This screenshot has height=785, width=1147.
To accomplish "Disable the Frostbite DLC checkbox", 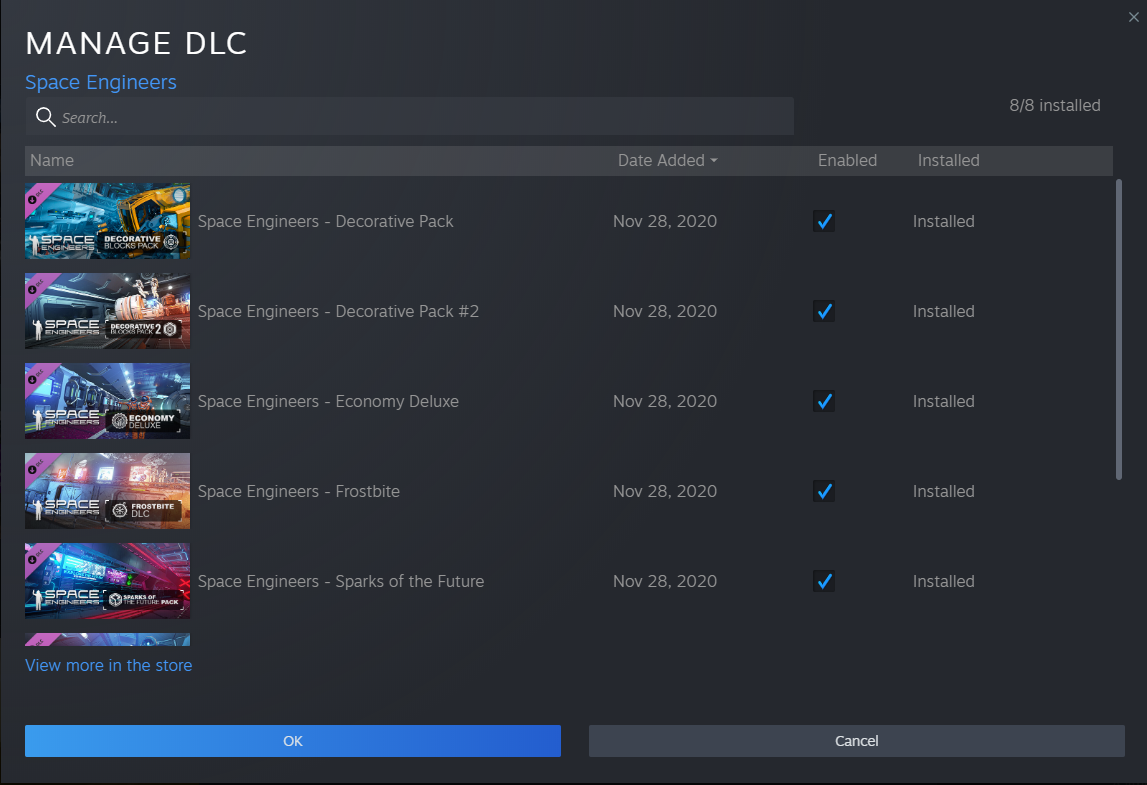I will click(824, 491).
